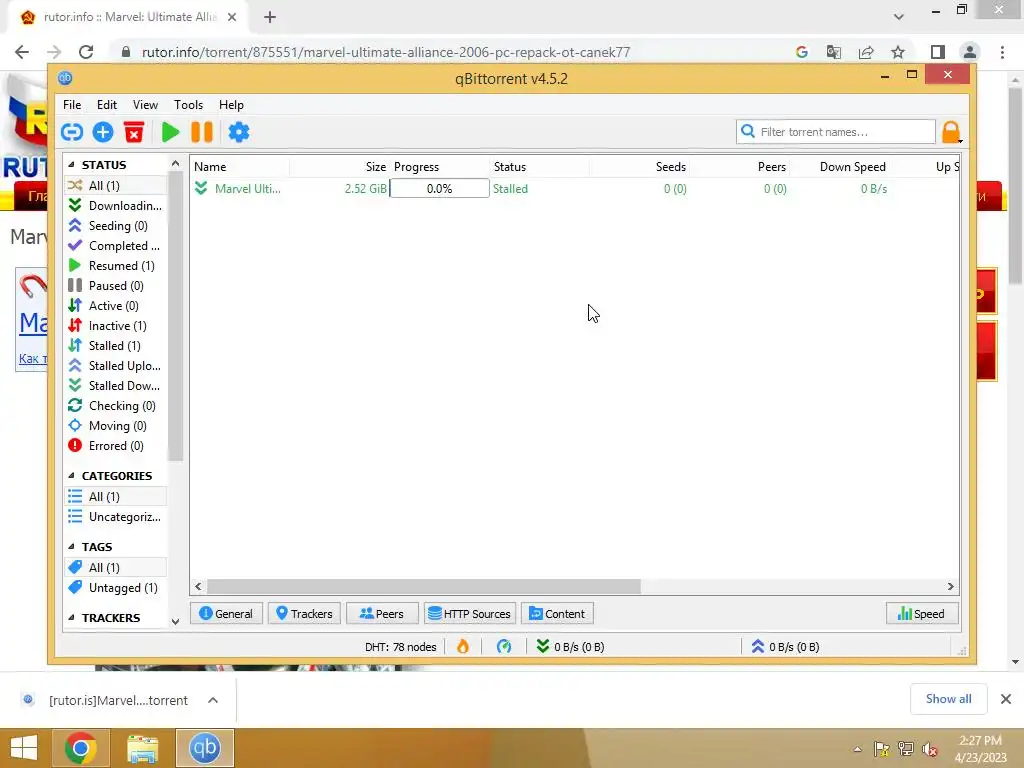Viewport: 1024px width, 768px height.
Task: Click the orange Pause toolbar icon
Action: click(x=202, y=132)
